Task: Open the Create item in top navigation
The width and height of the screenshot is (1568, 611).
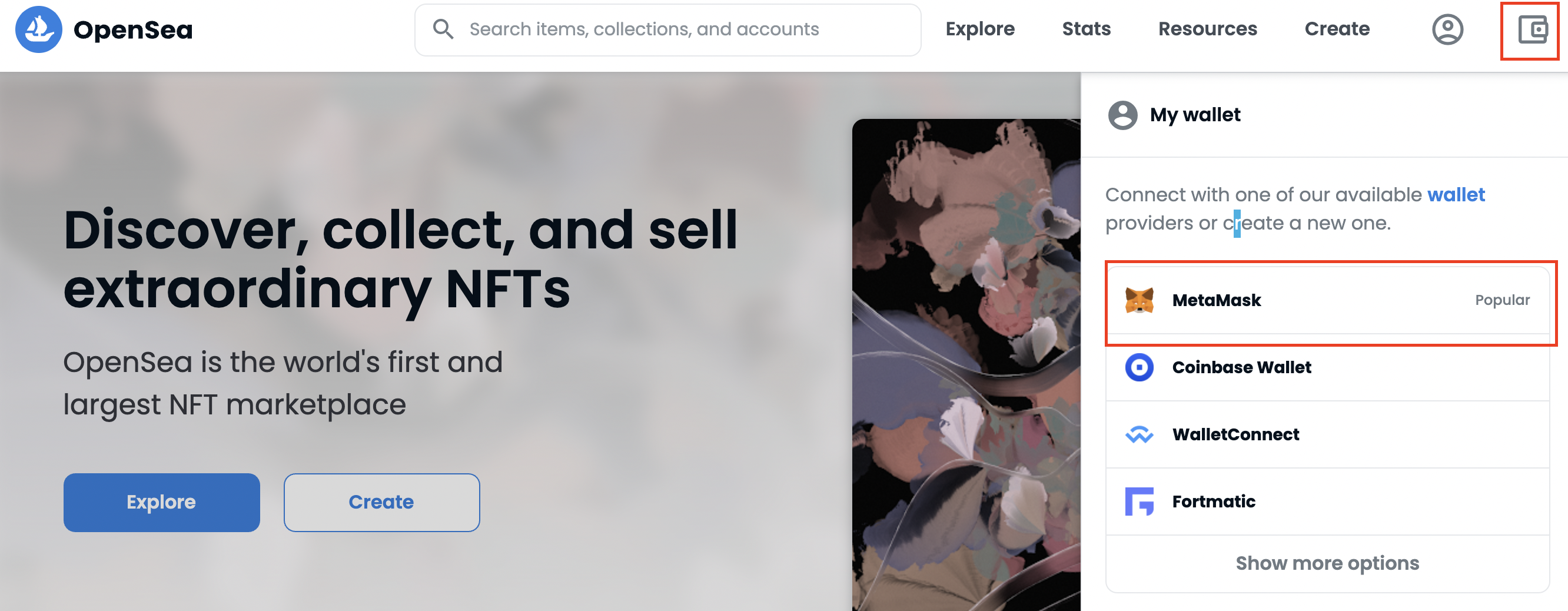Action: [1337, 29]
